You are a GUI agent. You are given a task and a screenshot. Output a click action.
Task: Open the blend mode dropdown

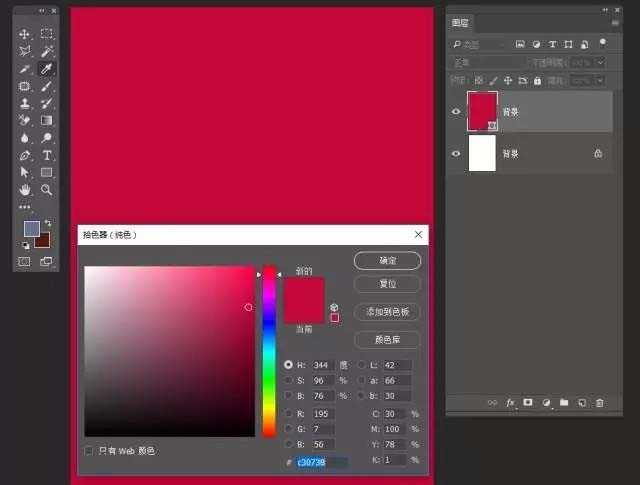pos(492,62)
